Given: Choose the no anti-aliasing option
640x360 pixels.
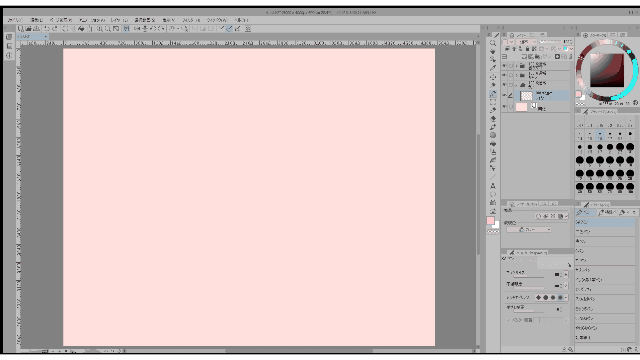Looking at the screenshot, I should coord(538,298).
